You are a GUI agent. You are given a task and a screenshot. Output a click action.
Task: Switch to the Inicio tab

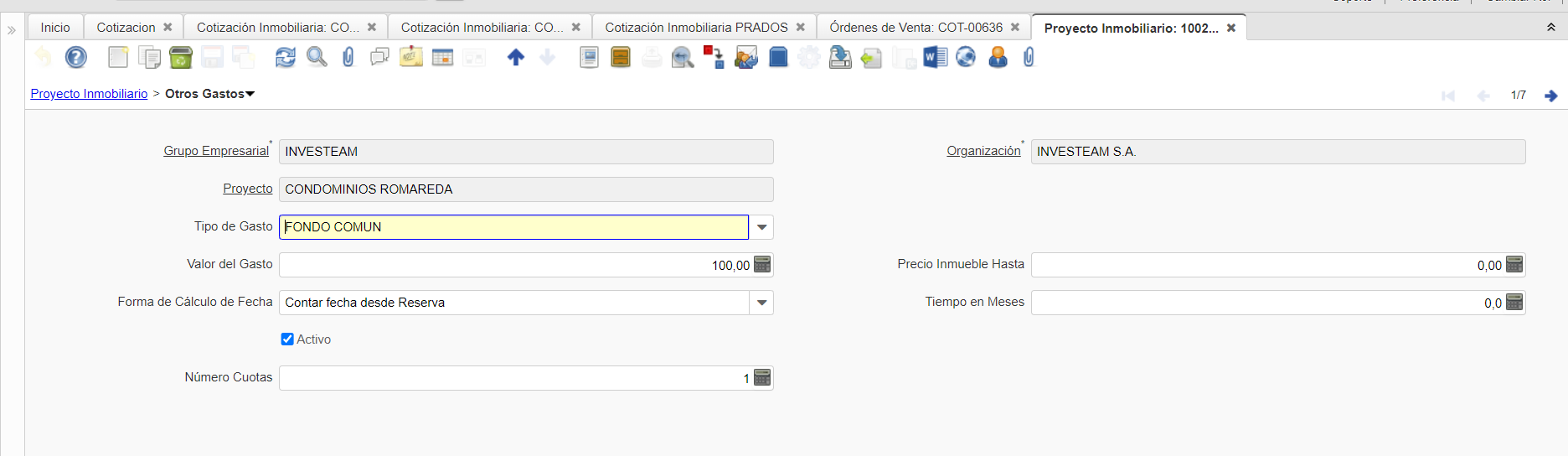[x=55, y=28]
